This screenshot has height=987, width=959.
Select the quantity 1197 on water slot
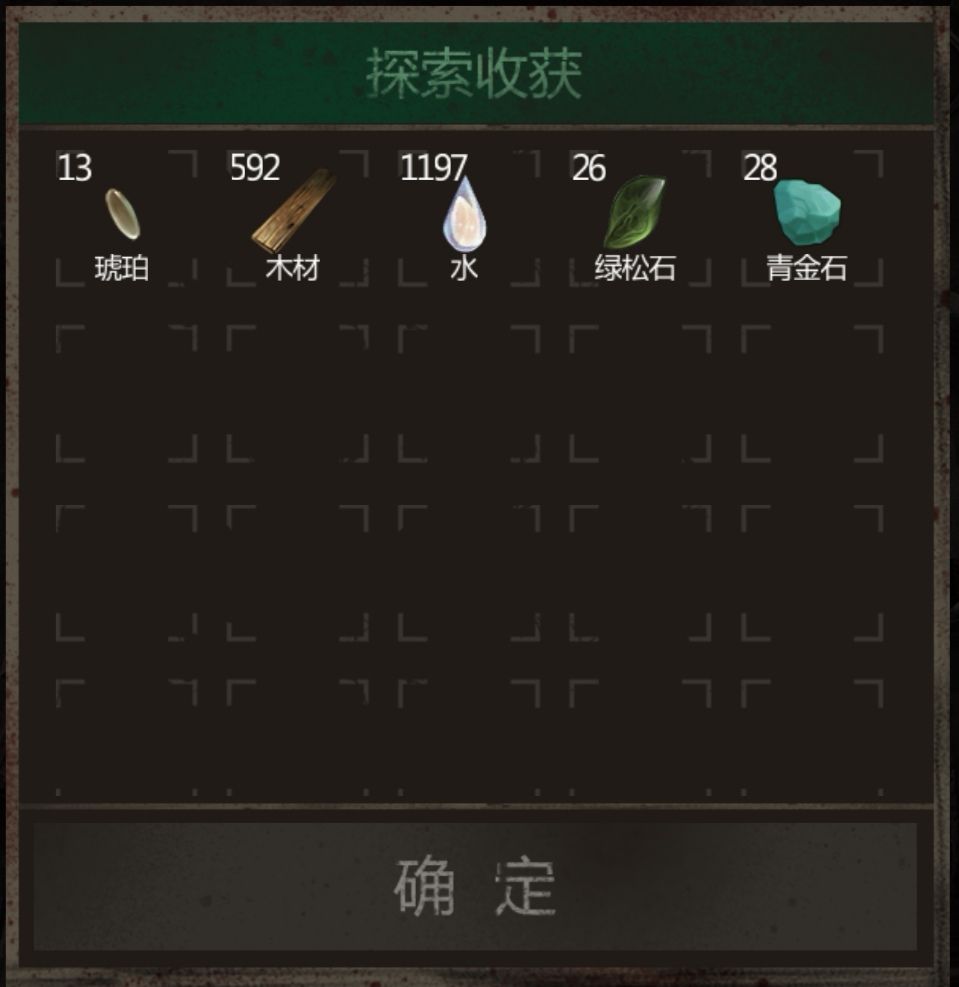point(434,168)
